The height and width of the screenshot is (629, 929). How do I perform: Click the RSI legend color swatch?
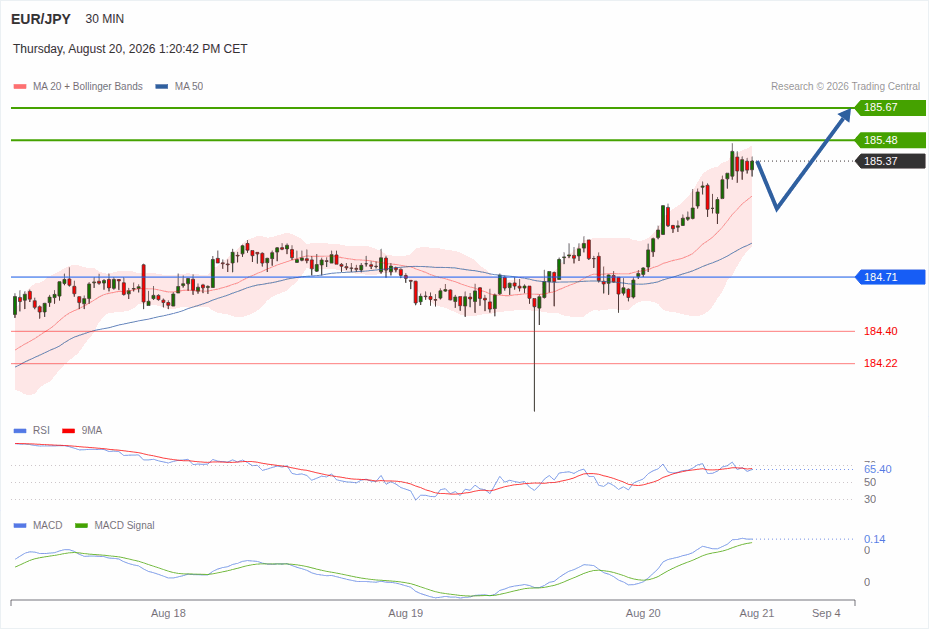coord(20,431)
